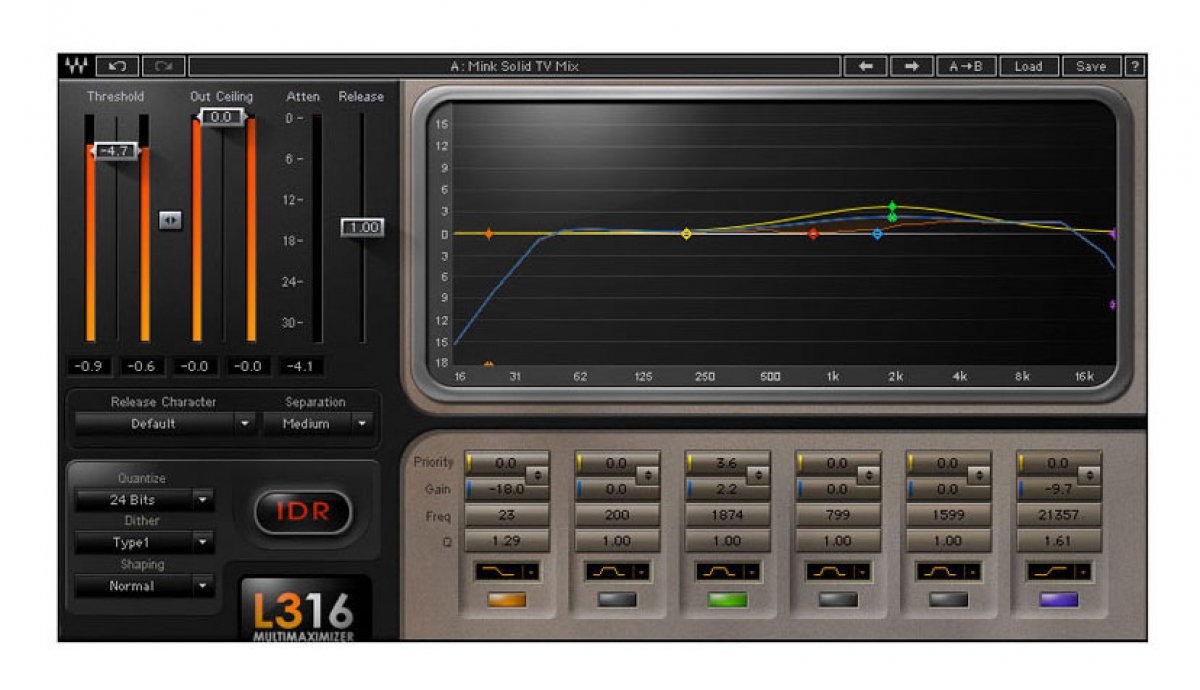The height and width of the screenshot is (690, 1200).
Task: Click the Freq field showing 200
Action: [x=617, y=516]
